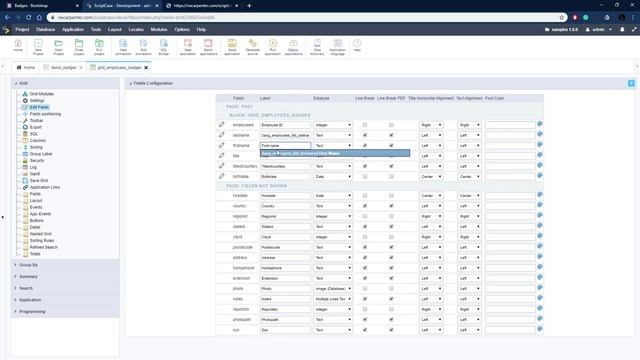Toggle Line Break checkbox for lastname
Image resolution: width=640 pixels, height=360 pixels.
pyautogui.click(x=365, y=135)
